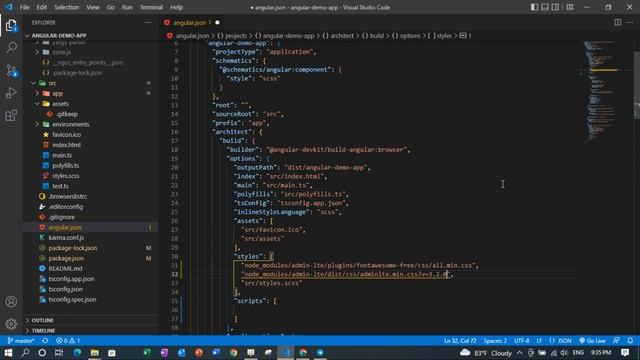Open Source Control view in activity bar
This screenshot has height=360, width=640.
click(x=11, y=71)
